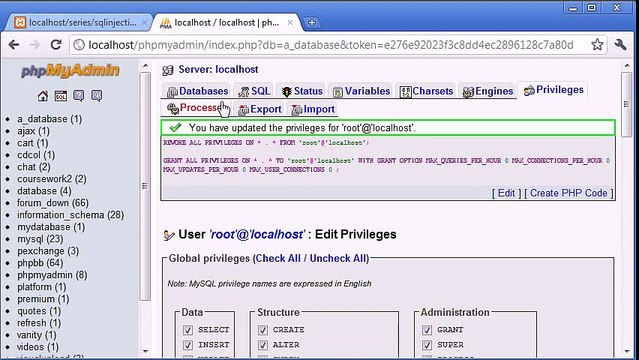
Task: Click the server icon next to Server: localhost
Action: (x=168, y=70)
